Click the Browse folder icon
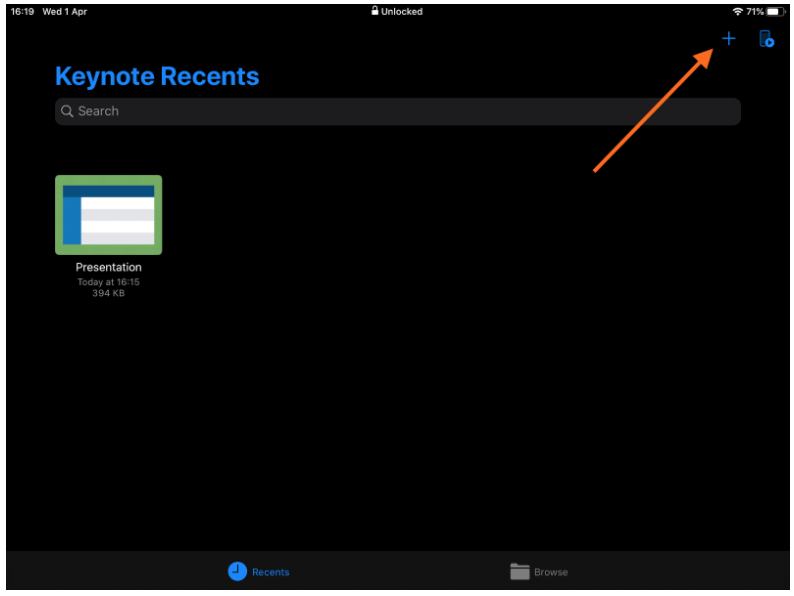The height and width of the screenshot is (596, 794). (x=520, y=572)
